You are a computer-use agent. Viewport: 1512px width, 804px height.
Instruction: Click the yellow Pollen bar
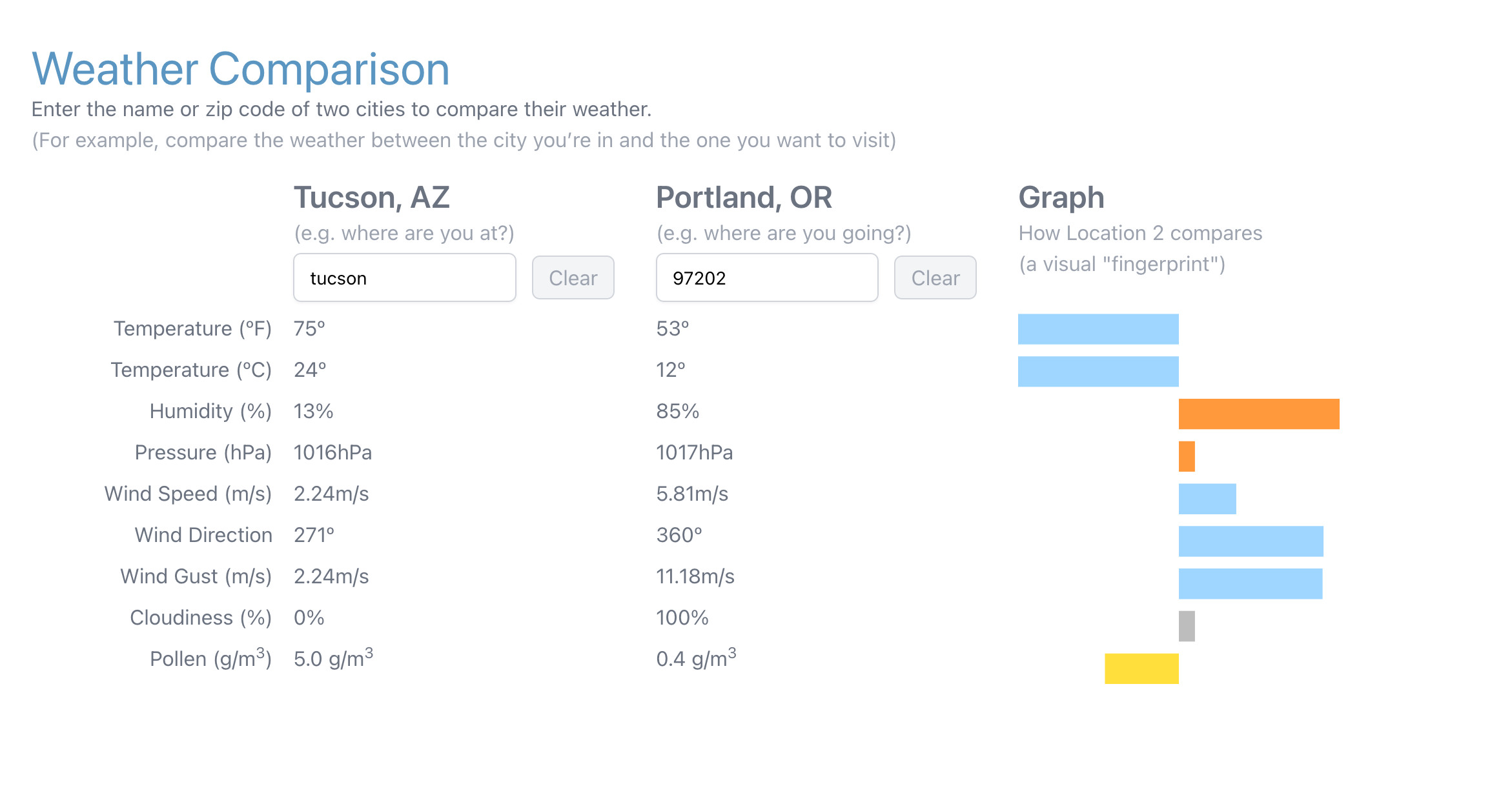click(1141, 668)
